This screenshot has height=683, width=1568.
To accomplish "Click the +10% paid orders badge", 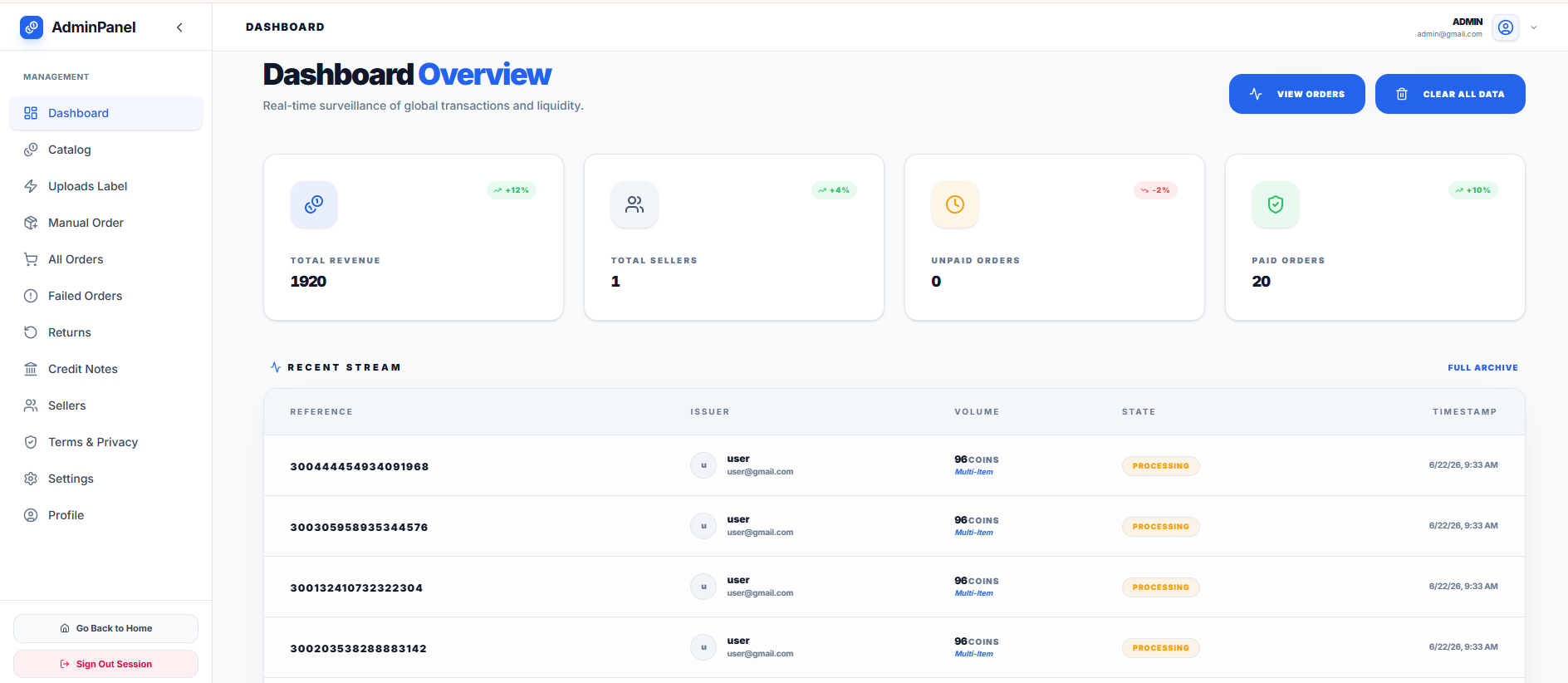I will pos(1473,190).
